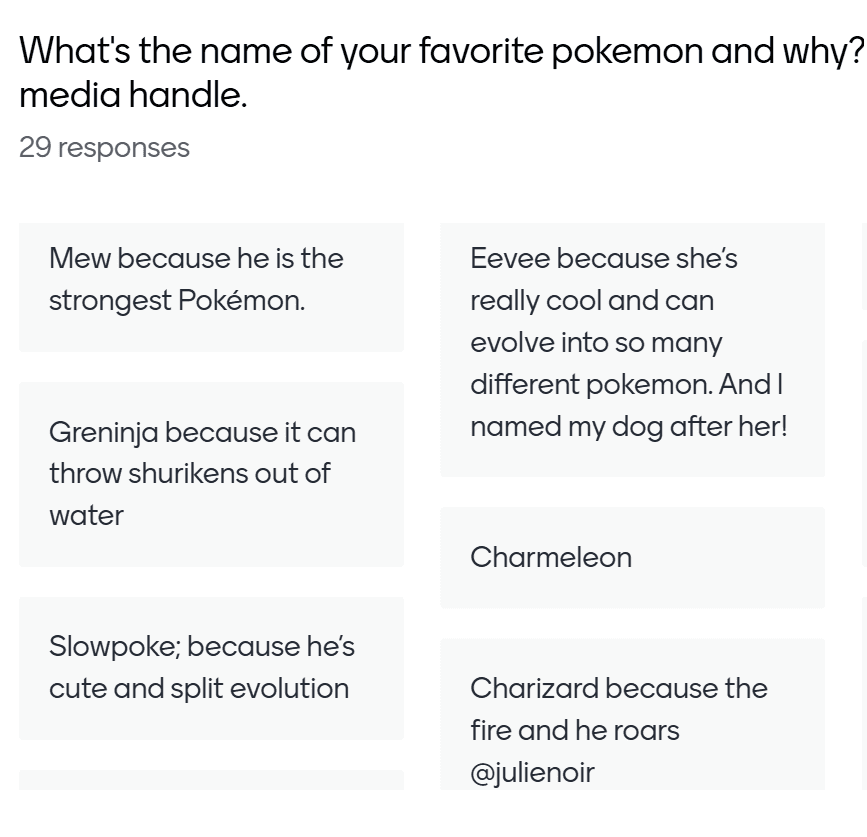Select the Eevee response card
This screenshot has height=837, width=867.
[x=632, y=349]
